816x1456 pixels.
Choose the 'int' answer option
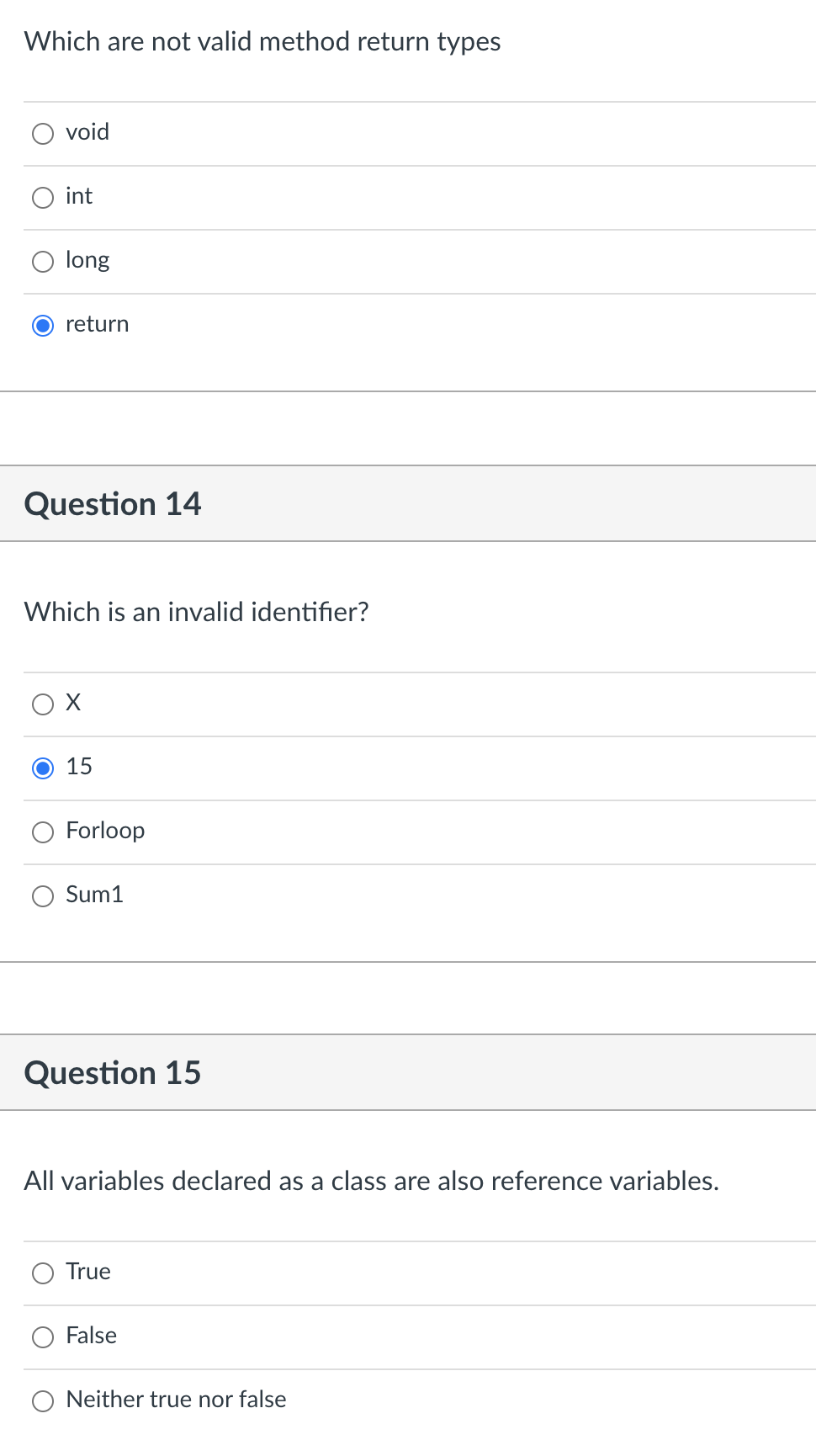(43, 198)
